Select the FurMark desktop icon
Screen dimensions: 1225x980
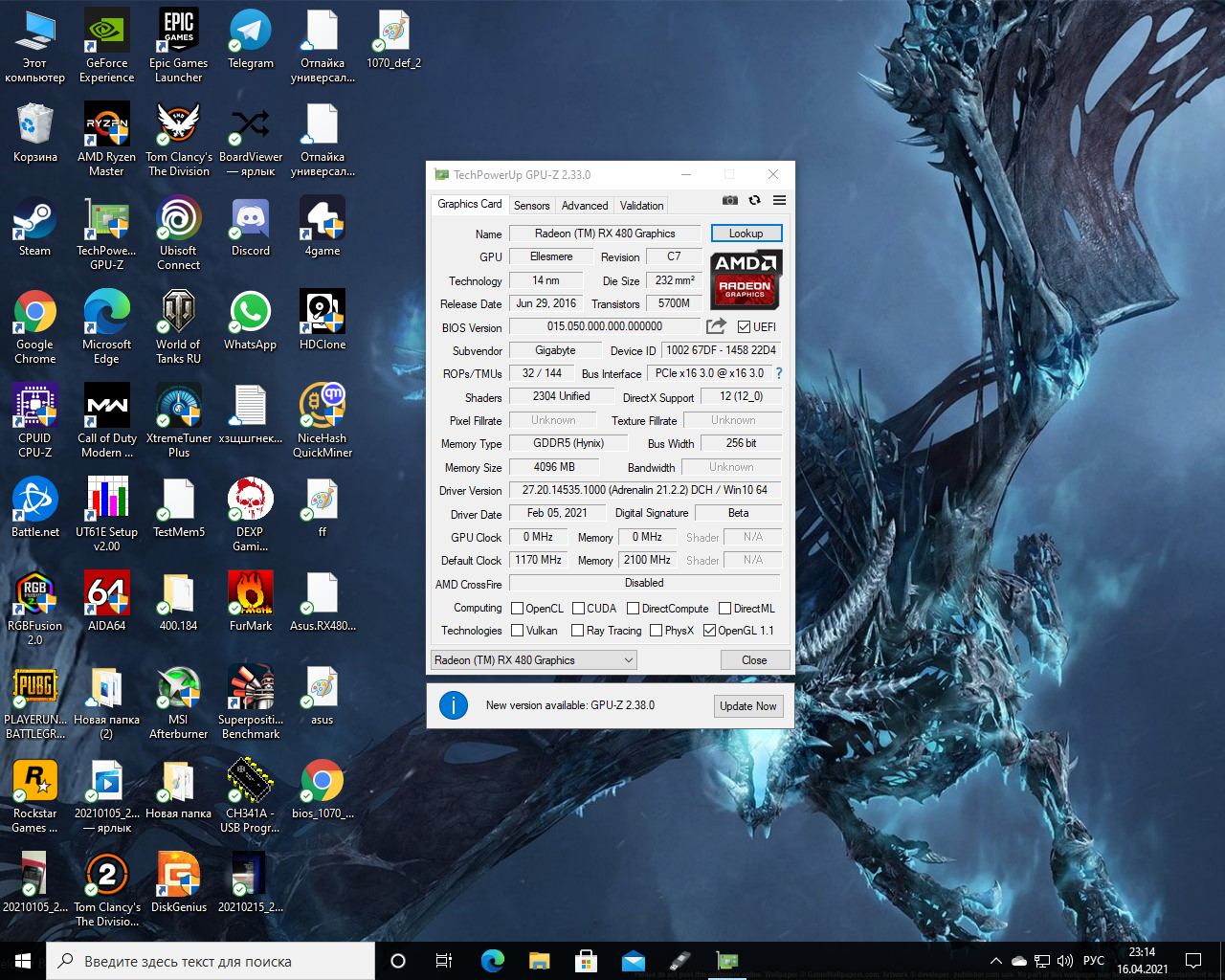251,603
